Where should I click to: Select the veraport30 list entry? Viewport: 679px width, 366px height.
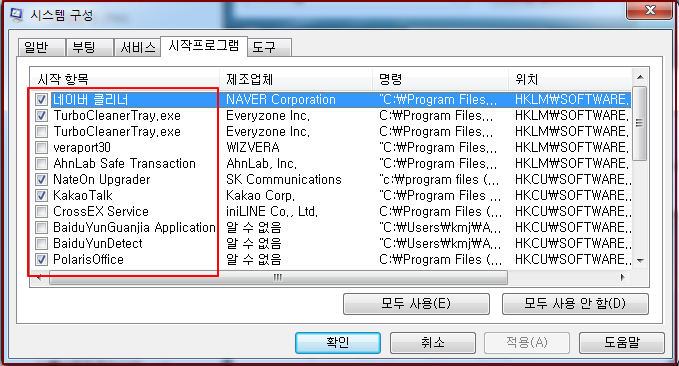82,148
